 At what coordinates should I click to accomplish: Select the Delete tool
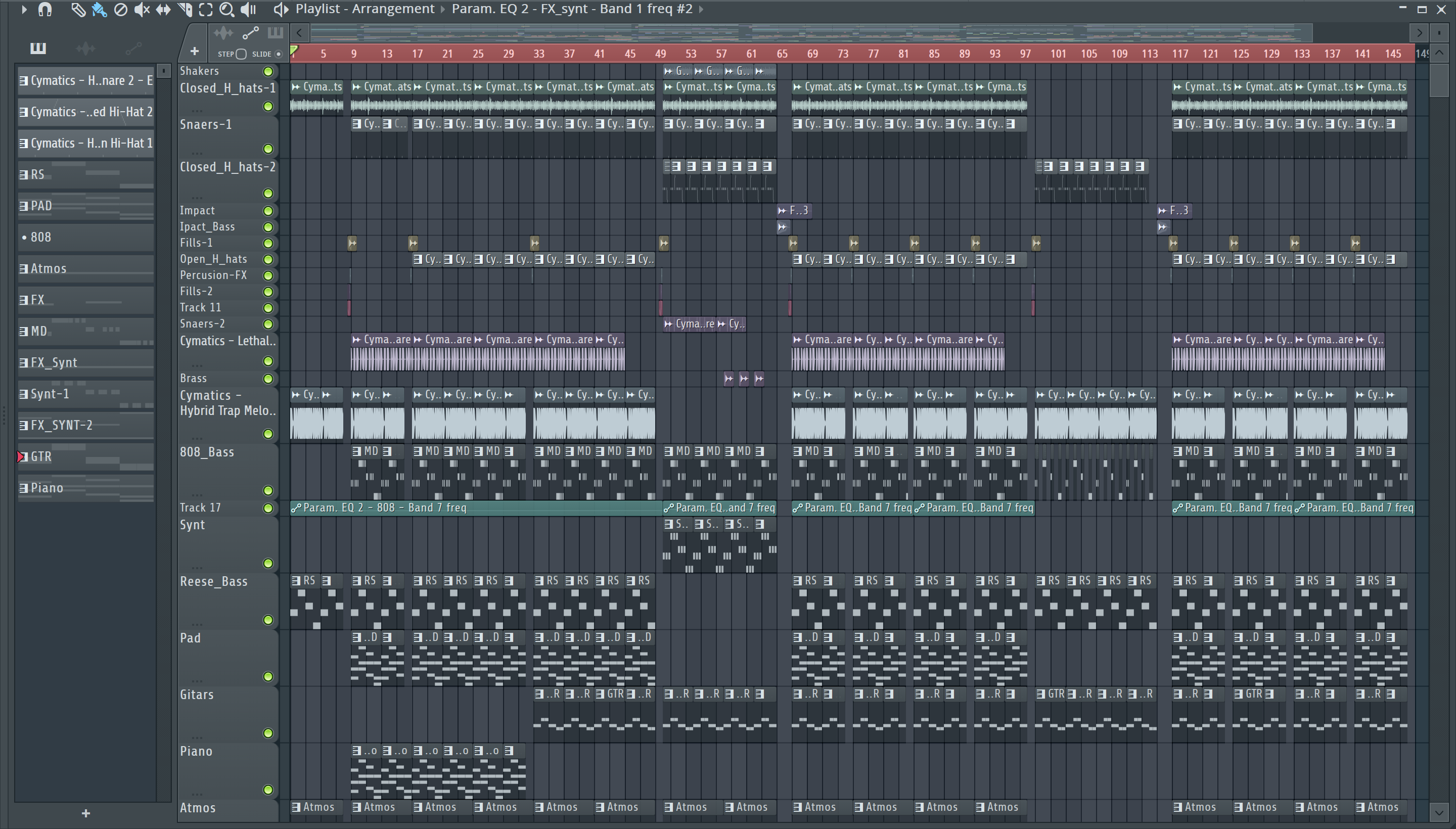(120, 9)
